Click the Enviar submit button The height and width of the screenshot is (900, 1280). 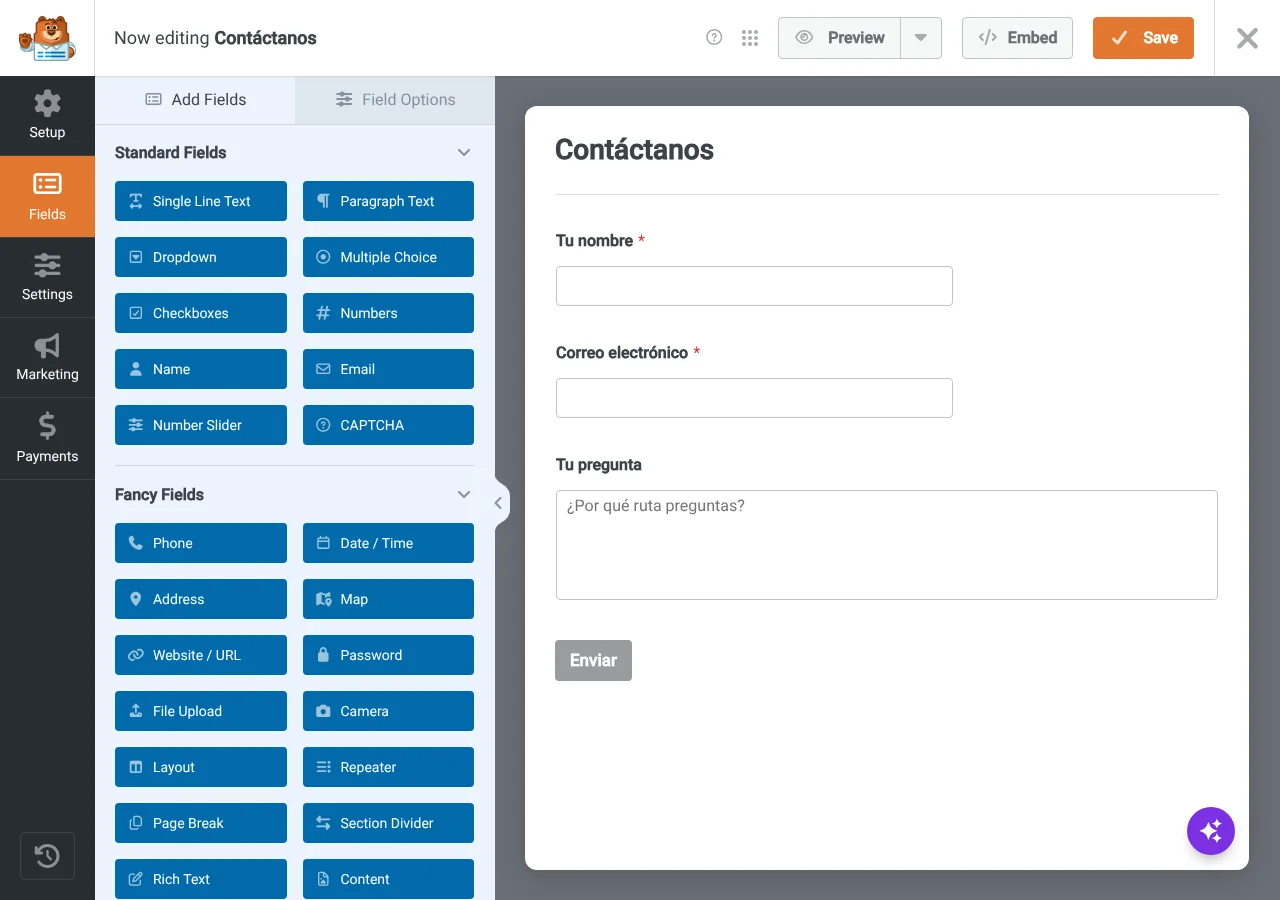click(593, 660)
